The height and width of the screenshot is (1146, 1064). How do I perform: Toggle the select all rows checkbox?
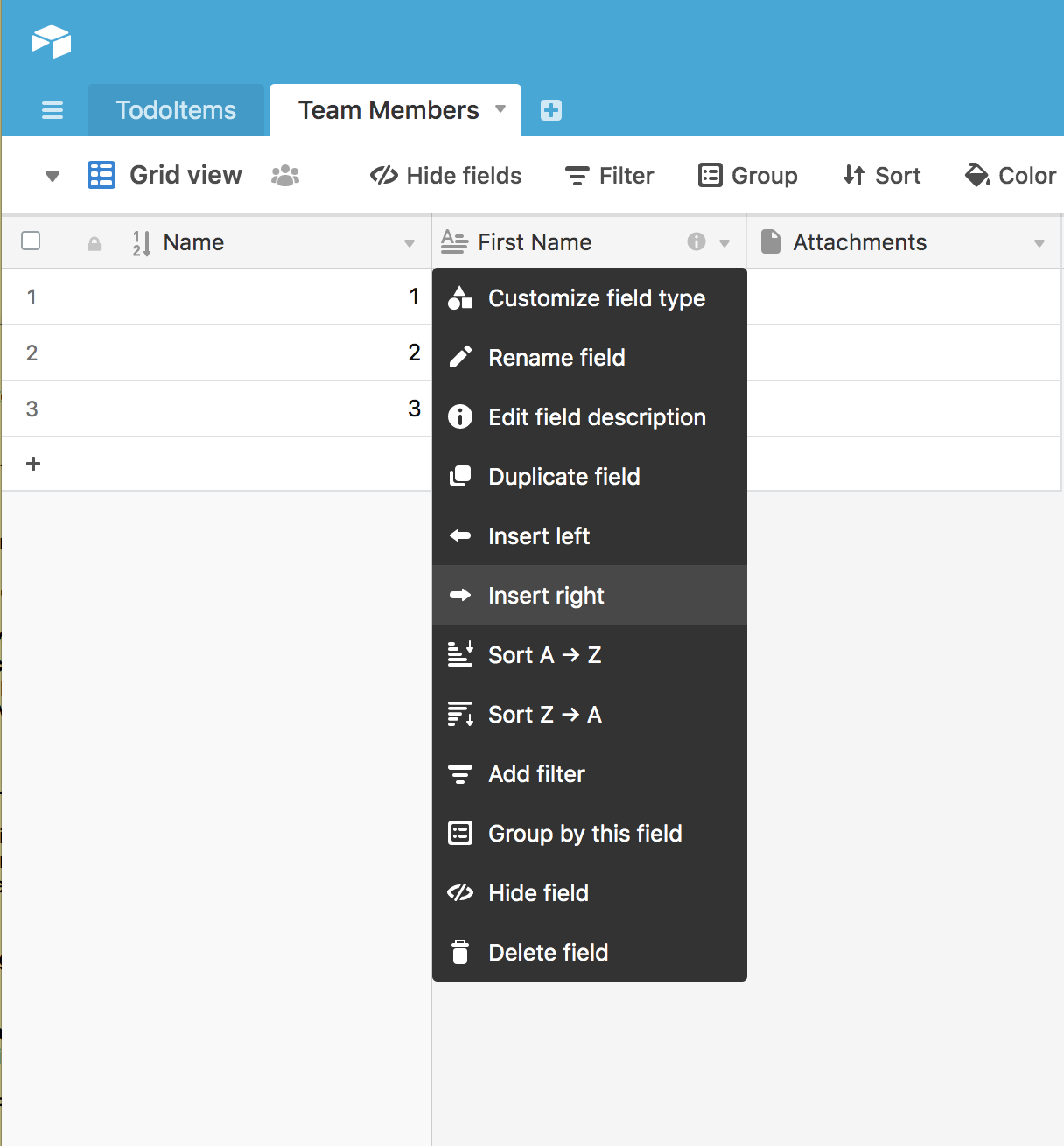click(31, 241)
